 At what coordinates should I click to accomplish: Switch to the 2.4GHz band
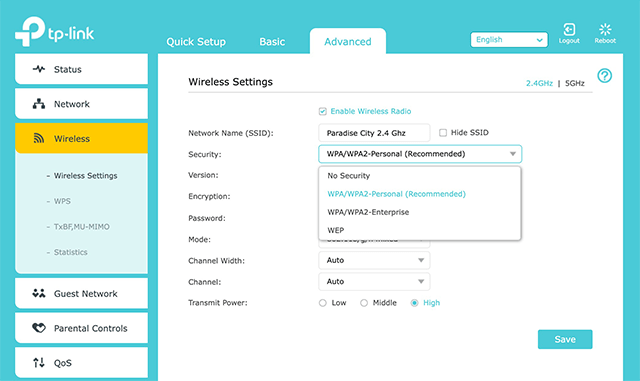point(539,83)
